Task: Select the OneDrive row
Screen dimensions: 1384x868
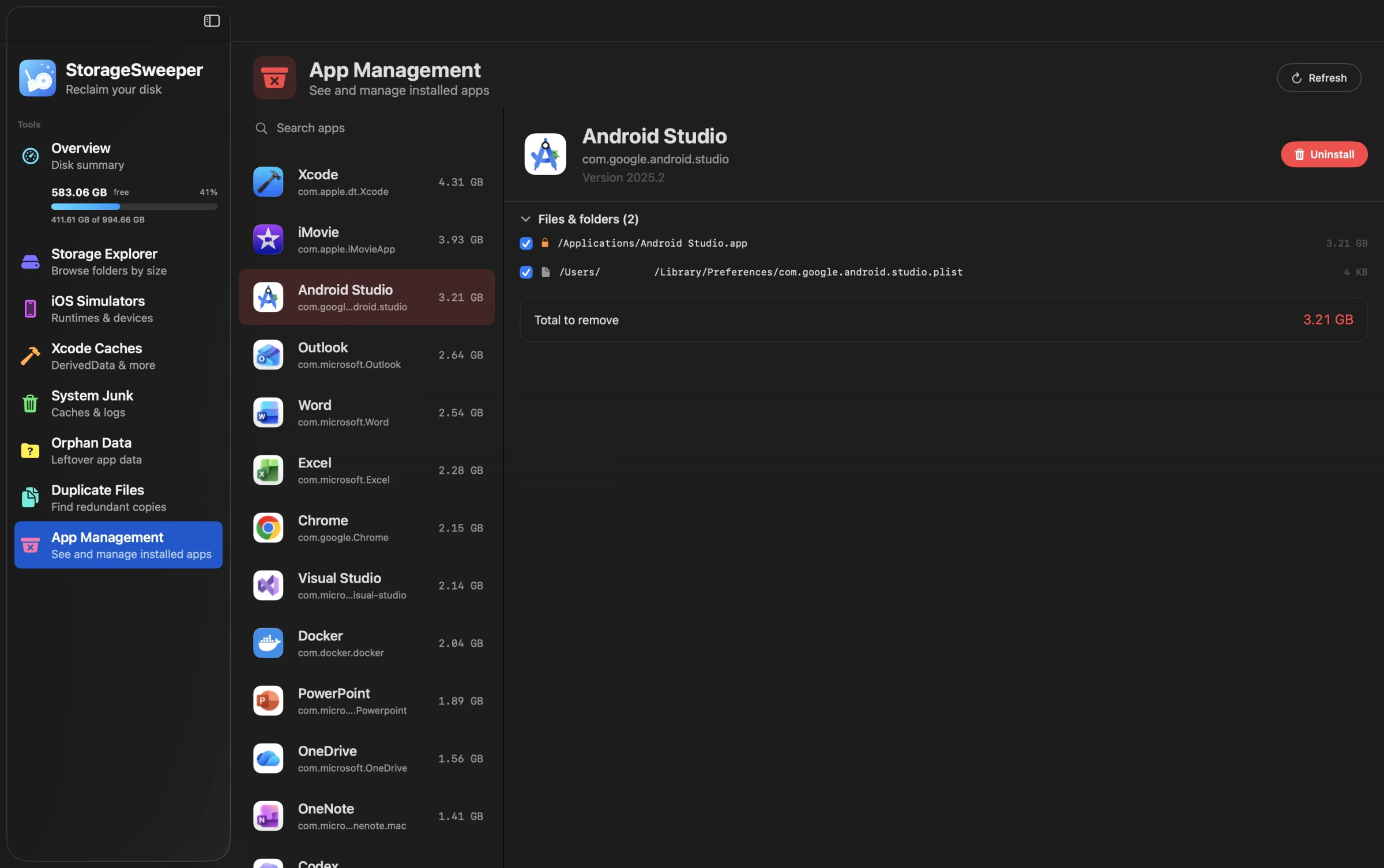Action: coord(367,758)
